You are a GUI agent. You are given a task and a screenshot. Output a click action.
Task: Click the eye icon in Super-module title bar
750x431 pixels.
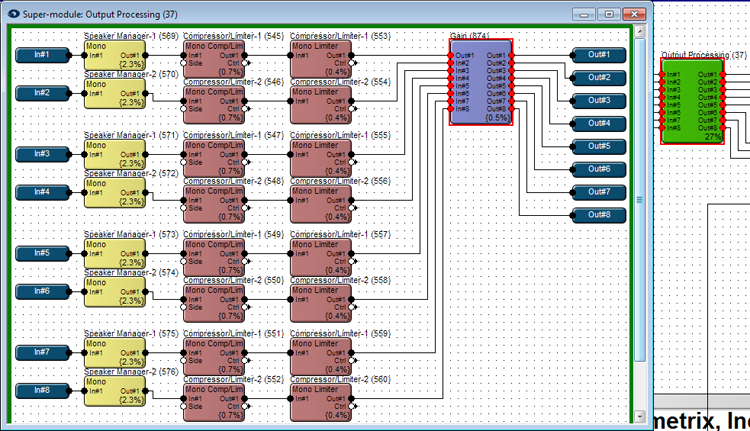tap(13, 14)
